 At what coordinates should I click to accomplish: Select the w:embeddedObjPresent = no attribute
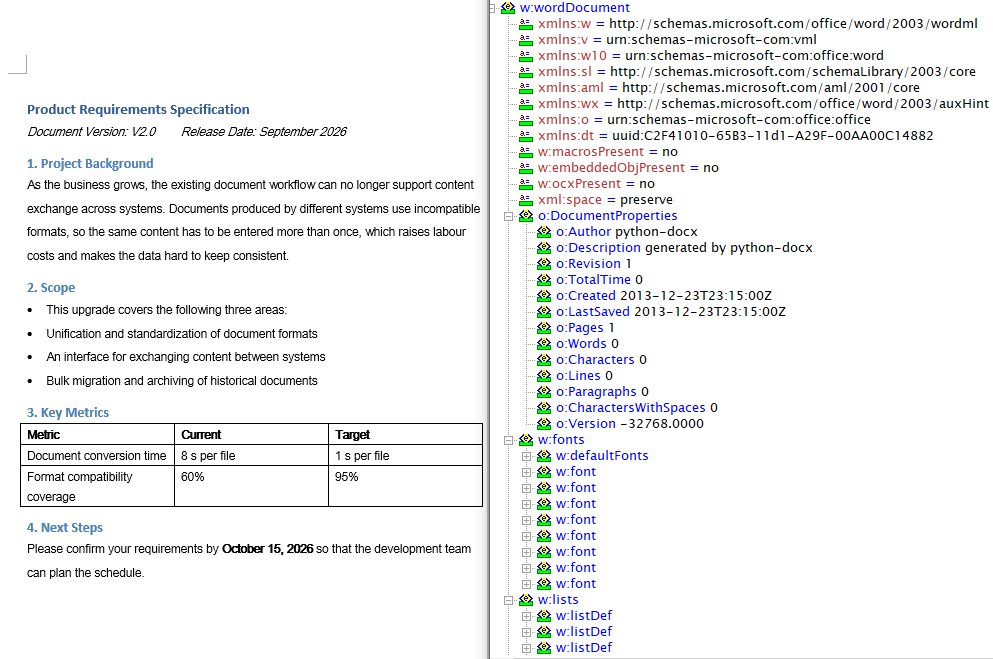click(x=628, y=168)
